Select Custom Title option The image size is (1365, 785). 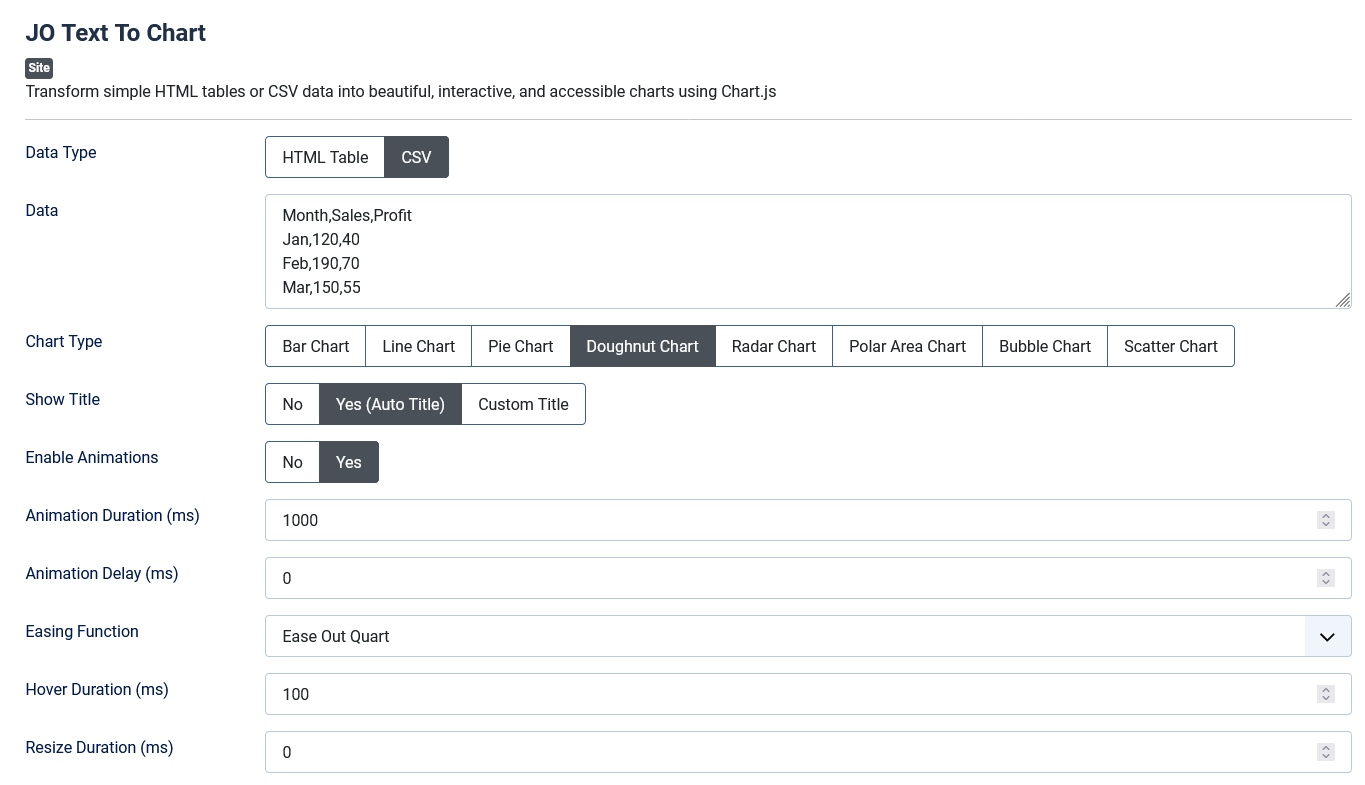[523, 404]
